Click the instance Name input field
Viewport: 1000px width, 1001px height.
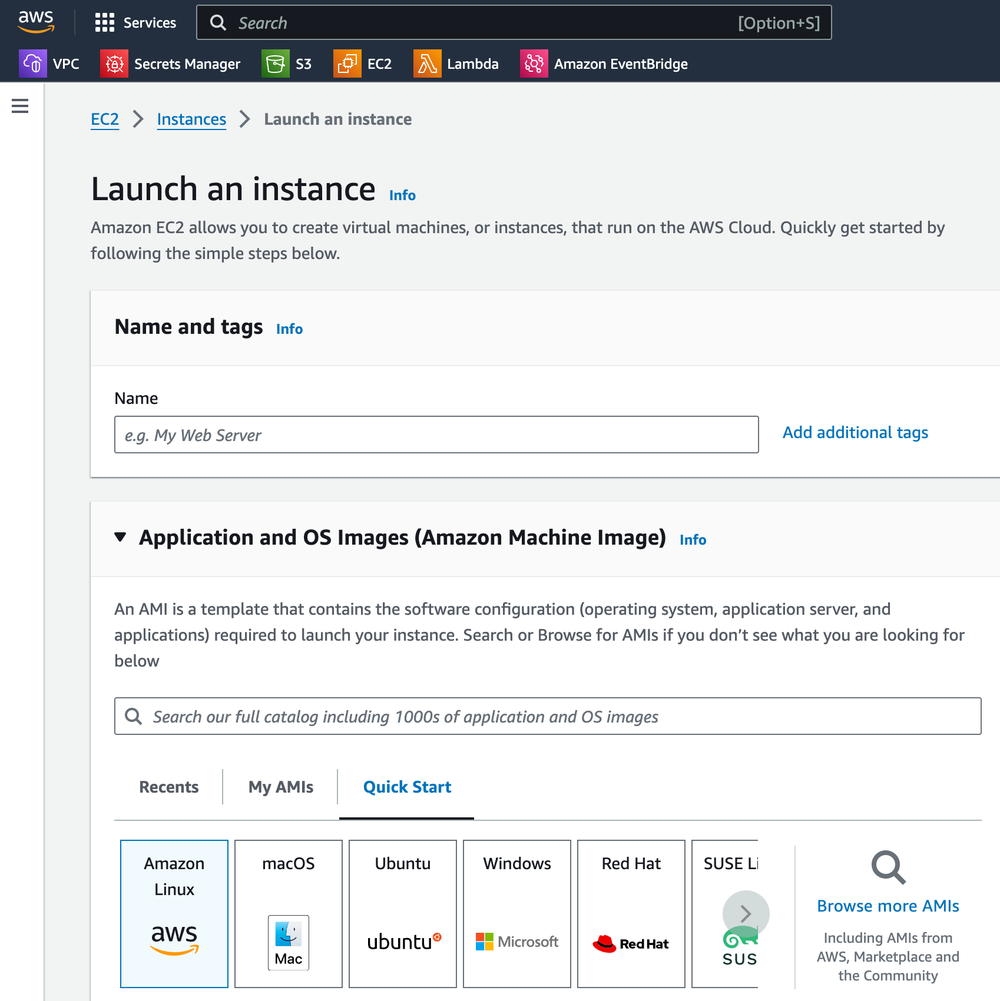436,434
